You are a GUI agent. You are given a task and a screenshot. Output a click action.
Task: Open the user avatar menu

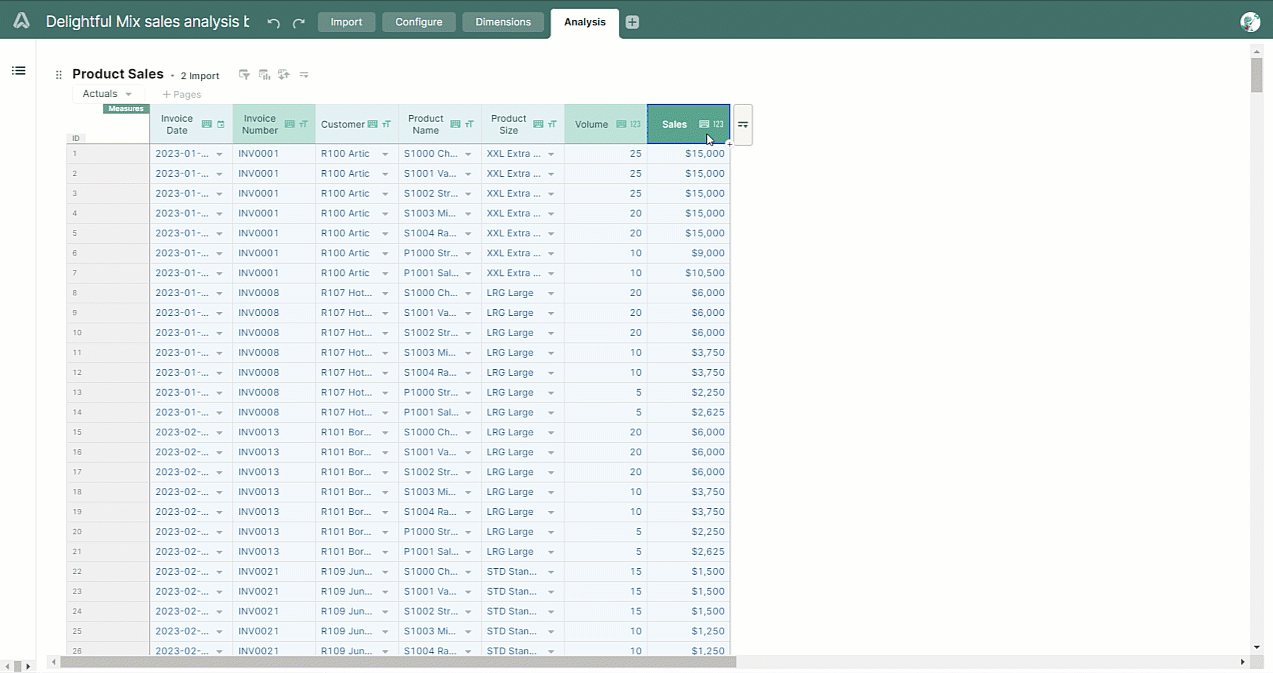pyautogui.click(x=1249, y=22)
